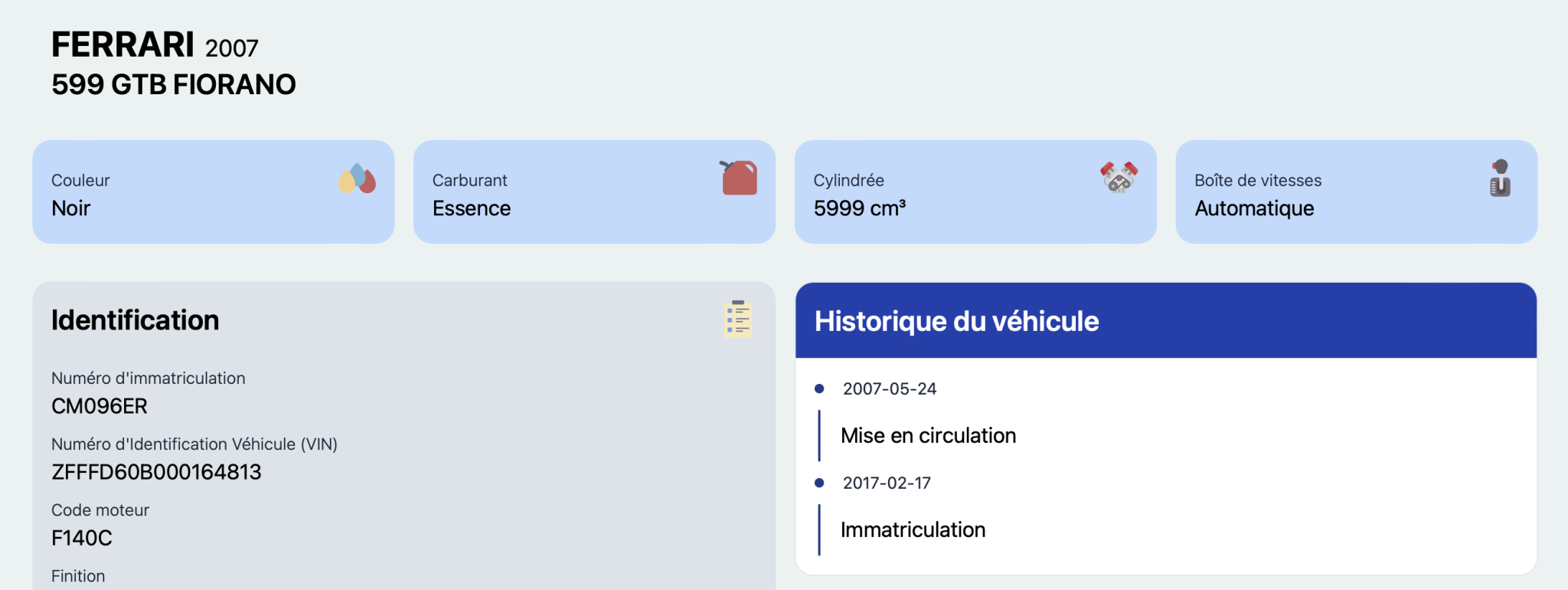Click the engine cylinder icon
This screenshot has width=1568, height=590.
coord(1119,178)
